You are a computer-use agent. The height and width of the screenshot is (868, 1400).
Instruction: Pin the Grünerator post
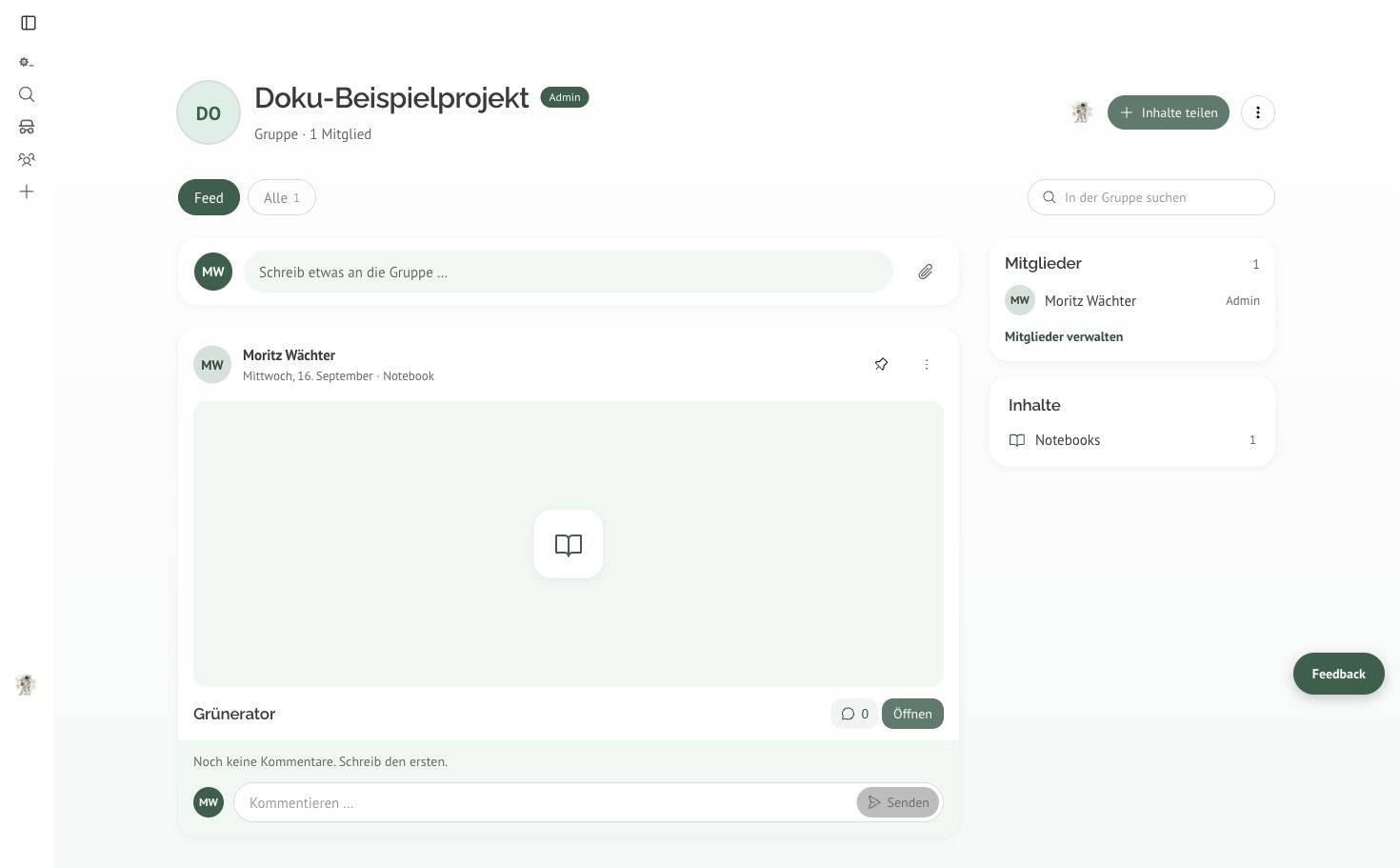(881, 364)
